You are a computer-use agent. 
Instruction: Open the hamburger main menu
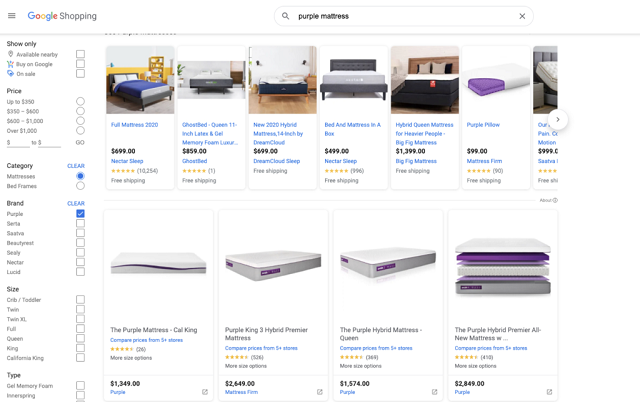coord(12,16)
